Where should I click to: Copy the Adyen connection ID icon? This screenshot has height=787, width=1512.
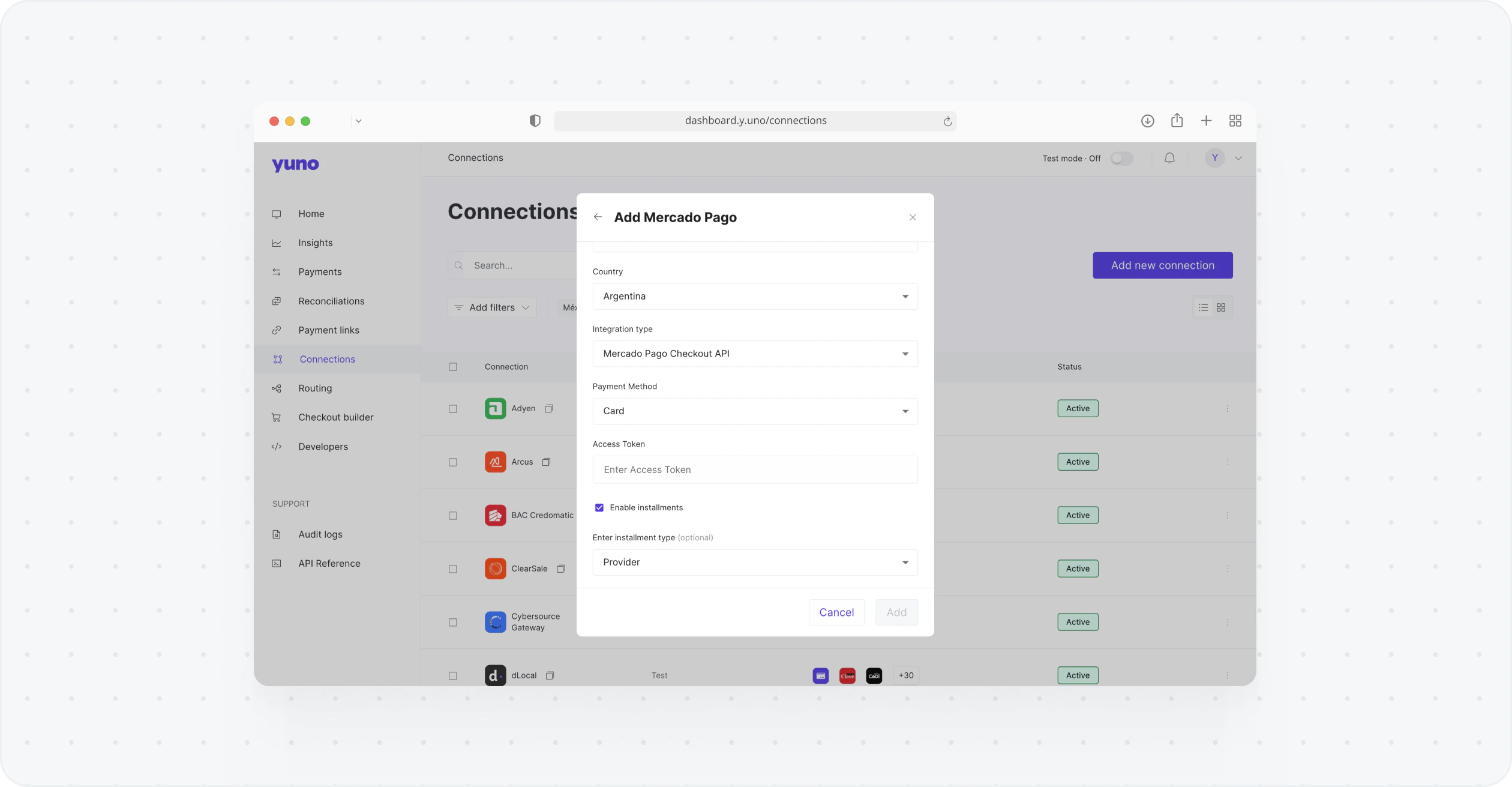[548, 409]
